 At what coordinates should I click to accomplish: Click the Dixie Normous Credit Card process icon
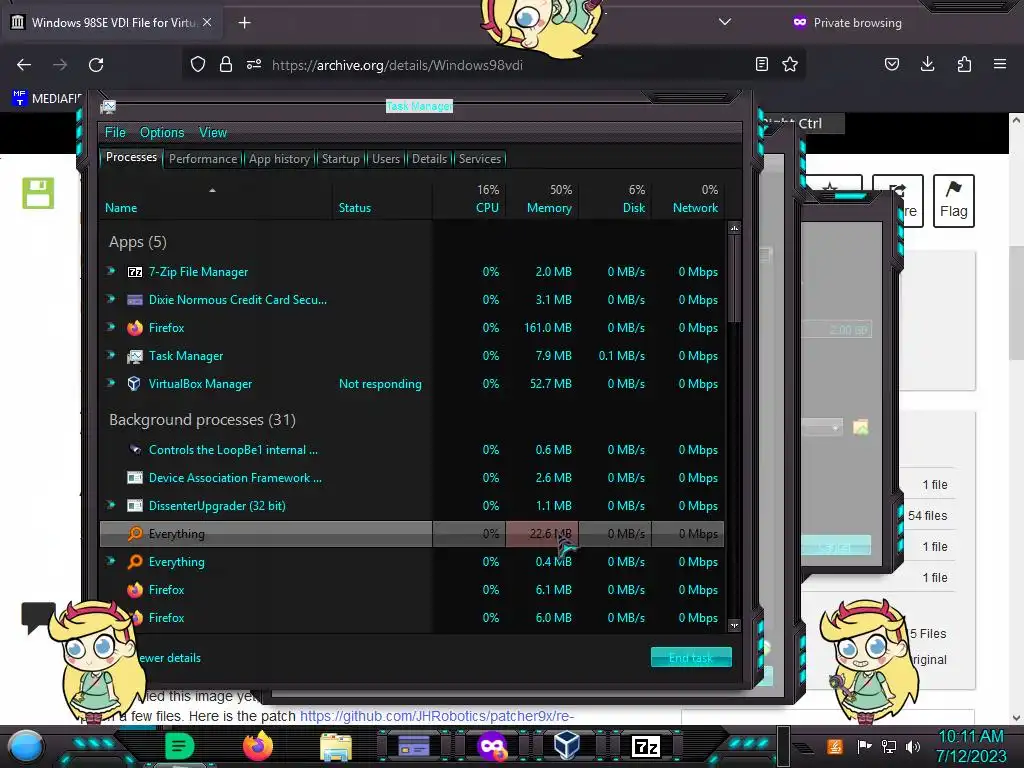coord(135,300)
